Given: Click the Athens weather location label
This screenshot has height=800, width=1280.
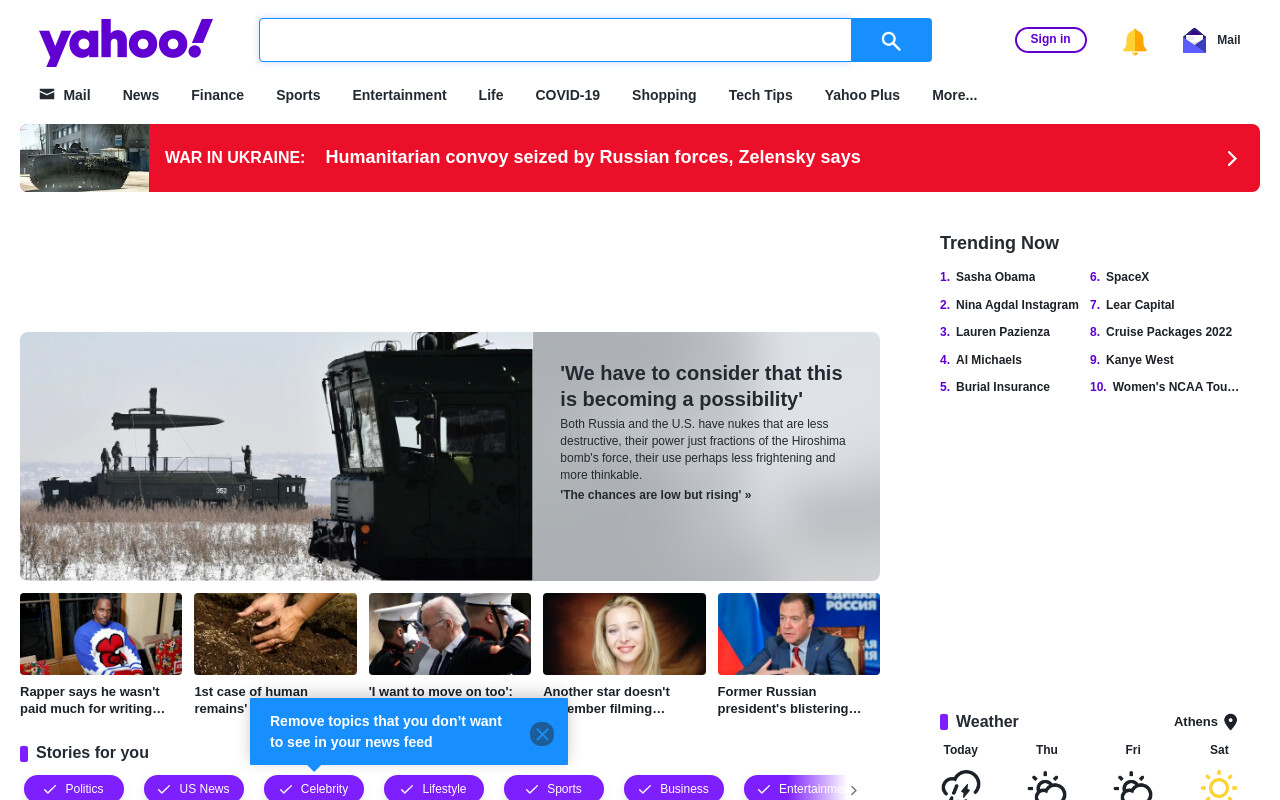Looking at the screenshot, I should pyautogui.click(x=1196, y=722).
